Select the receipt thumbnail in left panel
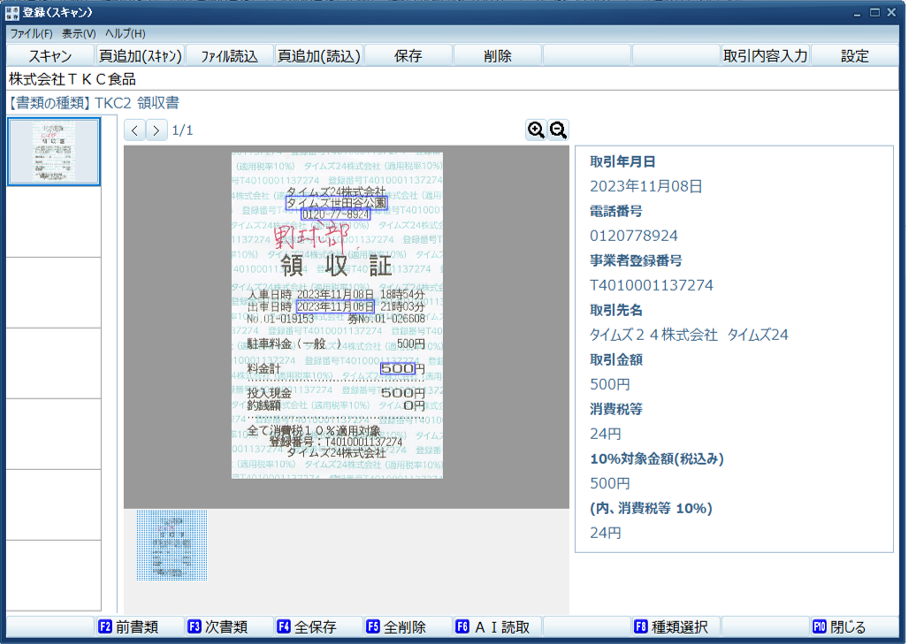906x644 pixels. click(x=54, y=151)
